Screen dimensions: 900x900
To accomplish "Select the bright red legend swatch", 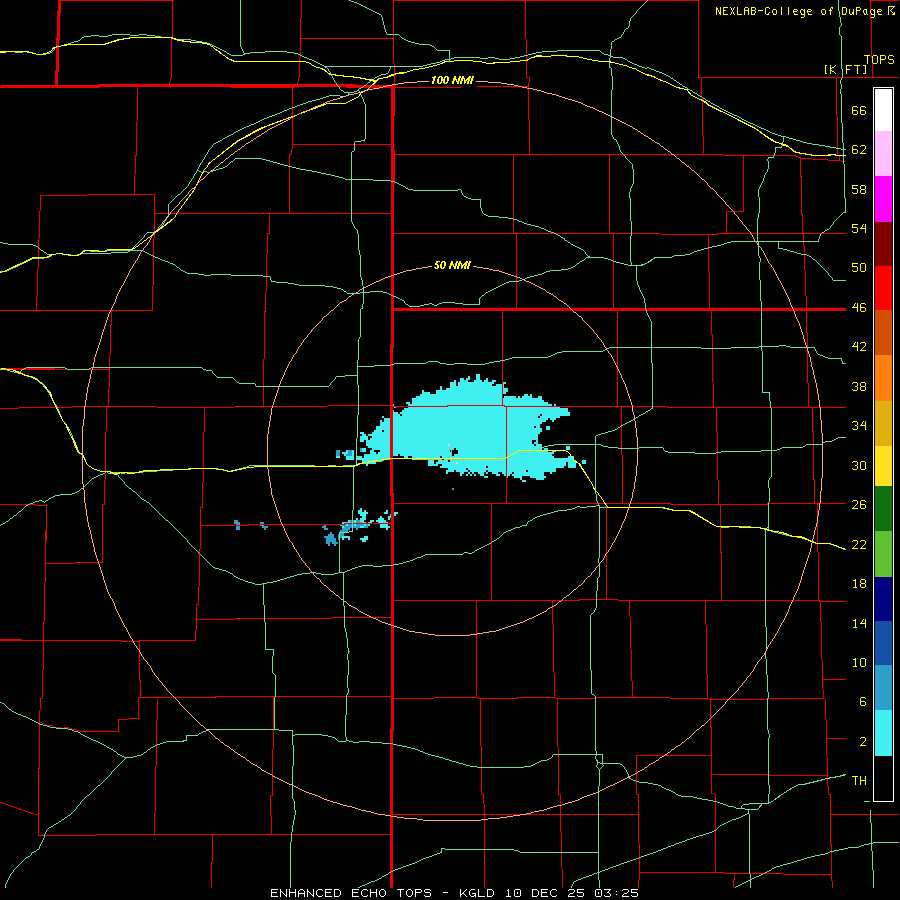I will click(x=883, y=288).
